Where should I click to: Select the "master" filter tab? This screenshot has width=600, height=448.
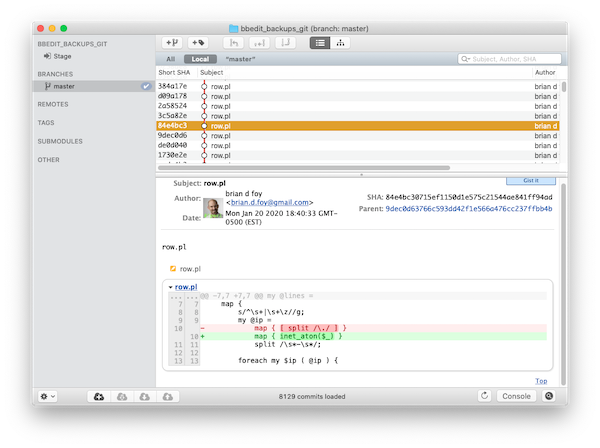(240, 59)
